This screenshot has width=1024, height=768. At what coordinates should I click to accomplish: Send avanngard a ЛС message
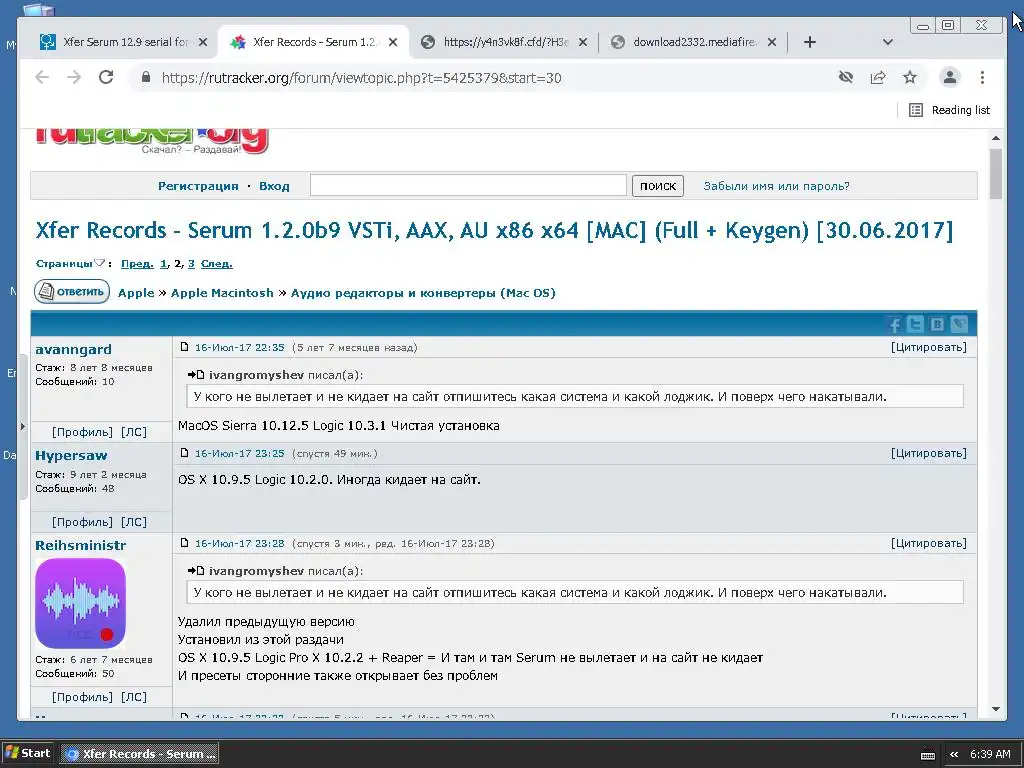click(134, 432)
